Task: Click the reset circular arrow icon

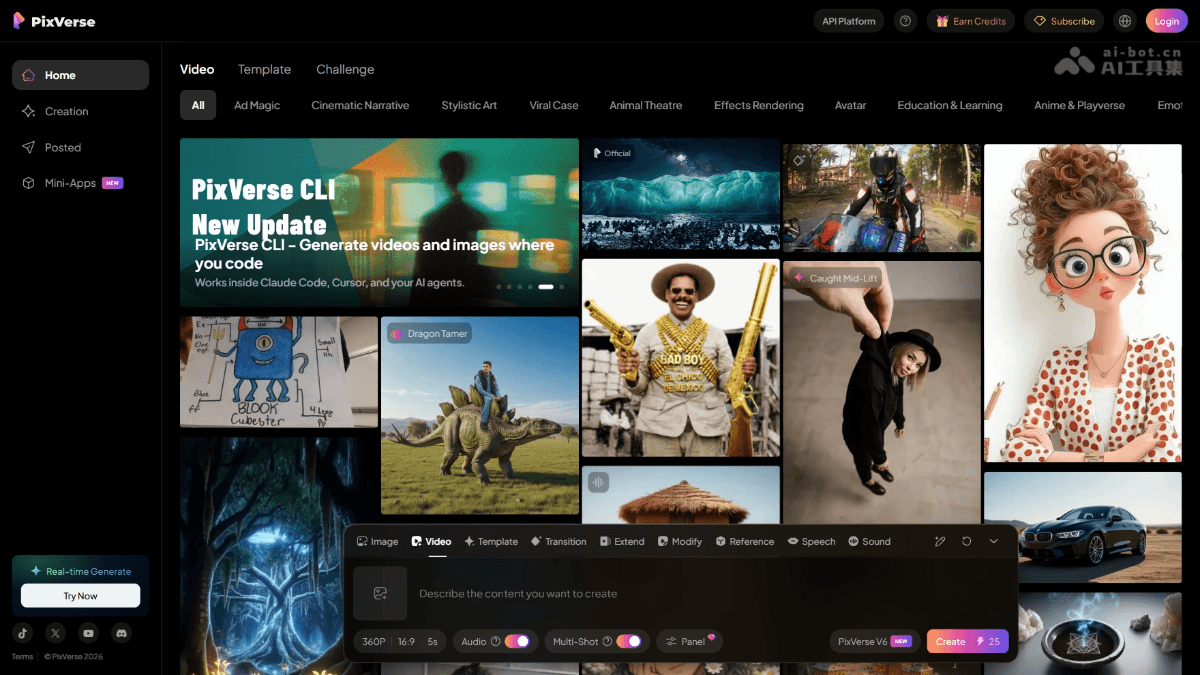Action: pyautogui.click(x=967, y=541)
